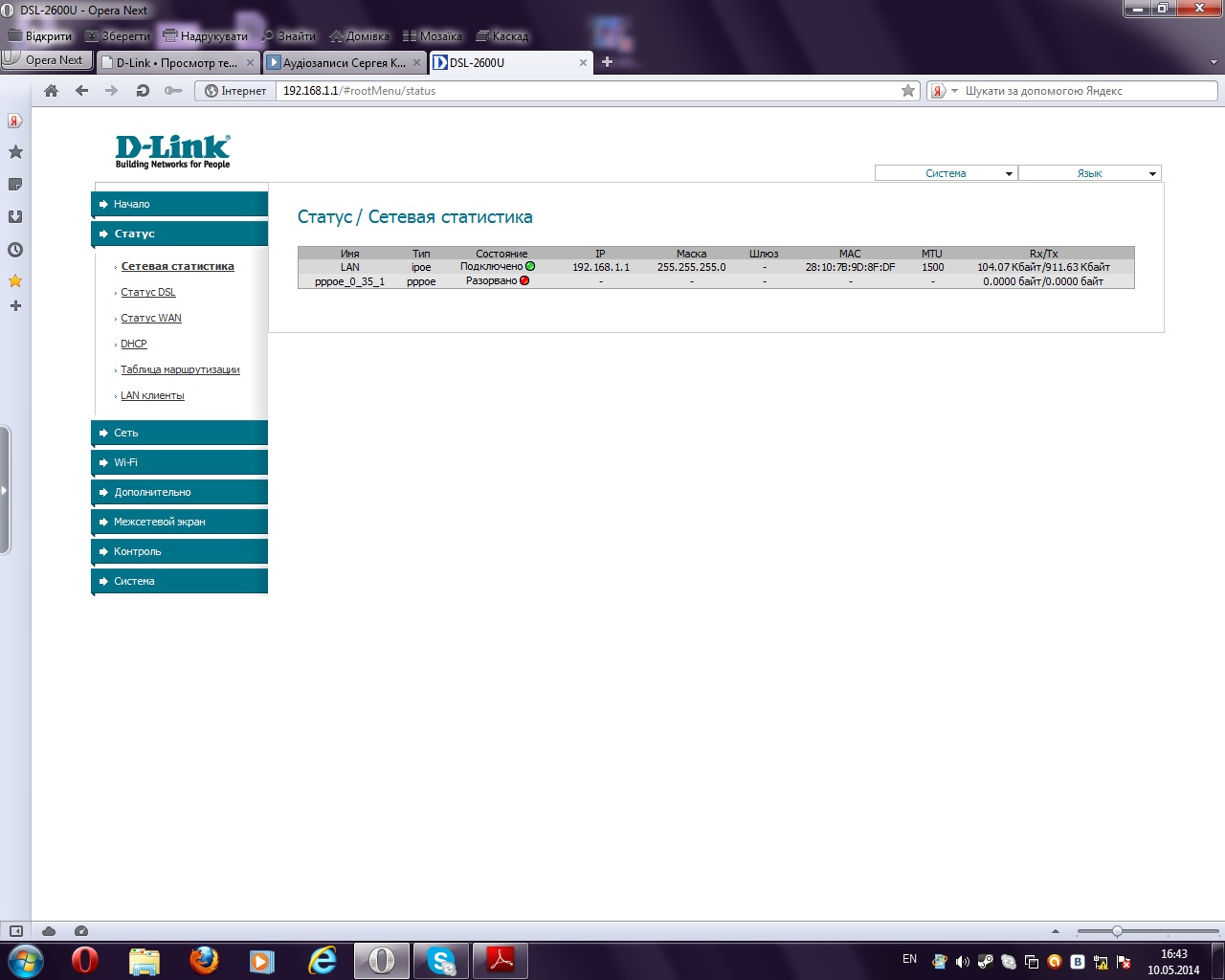This screenshot has height=980, width=1225.
Task: Click the browser Home icon
Action: click(52, 91)
